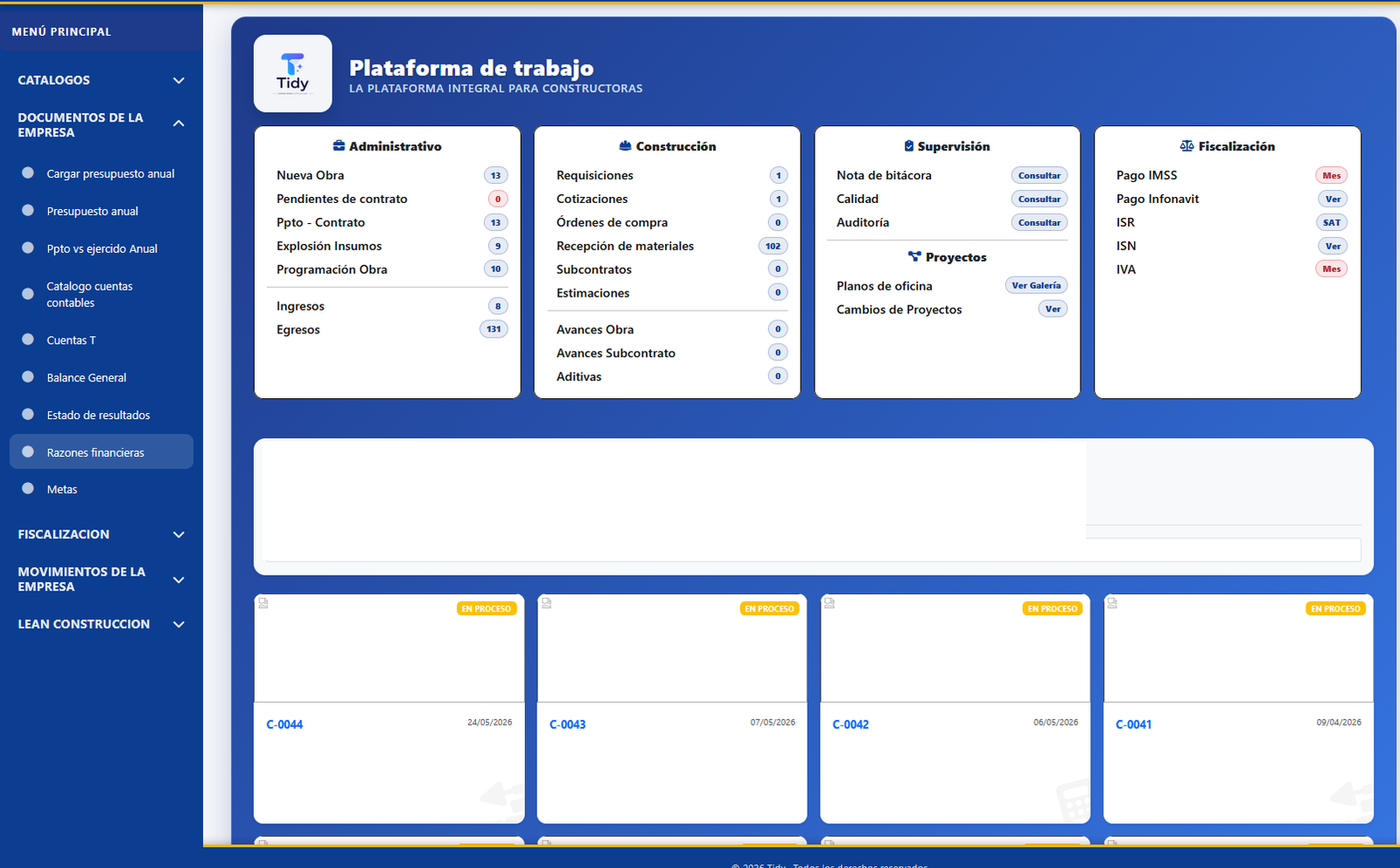Click the clipboard icon beside Supervisión

point(909,146)
